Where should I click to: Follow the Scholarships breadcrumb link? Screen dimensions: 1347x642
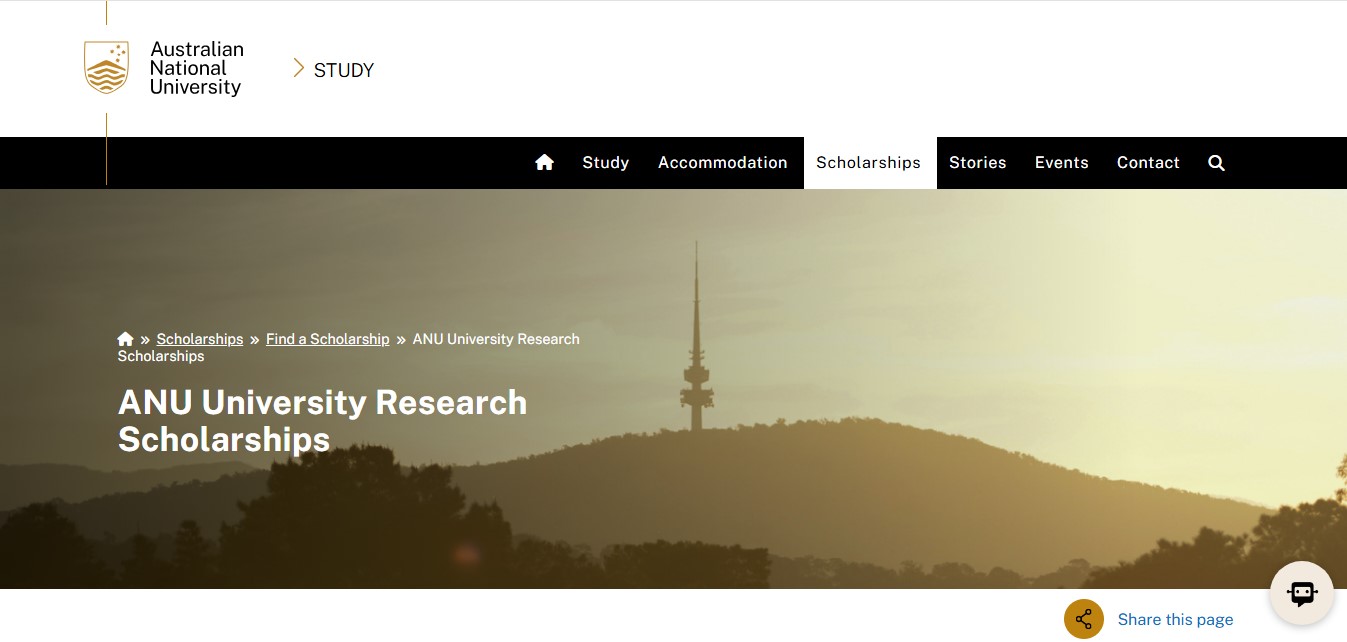pos(200,339)
